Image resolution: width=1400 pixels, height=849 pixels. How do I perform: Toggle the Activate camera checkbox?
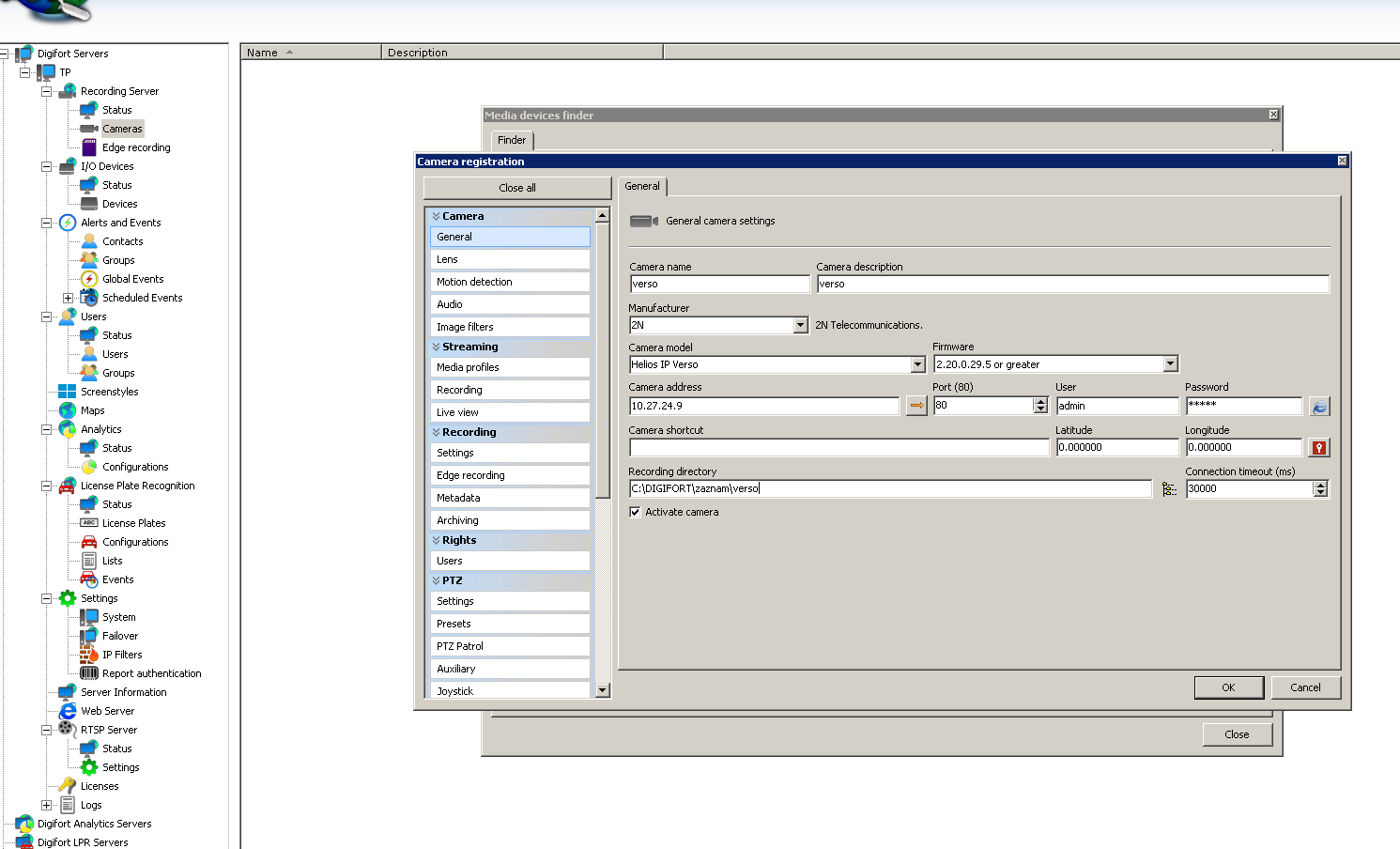[x=636, y=512]
